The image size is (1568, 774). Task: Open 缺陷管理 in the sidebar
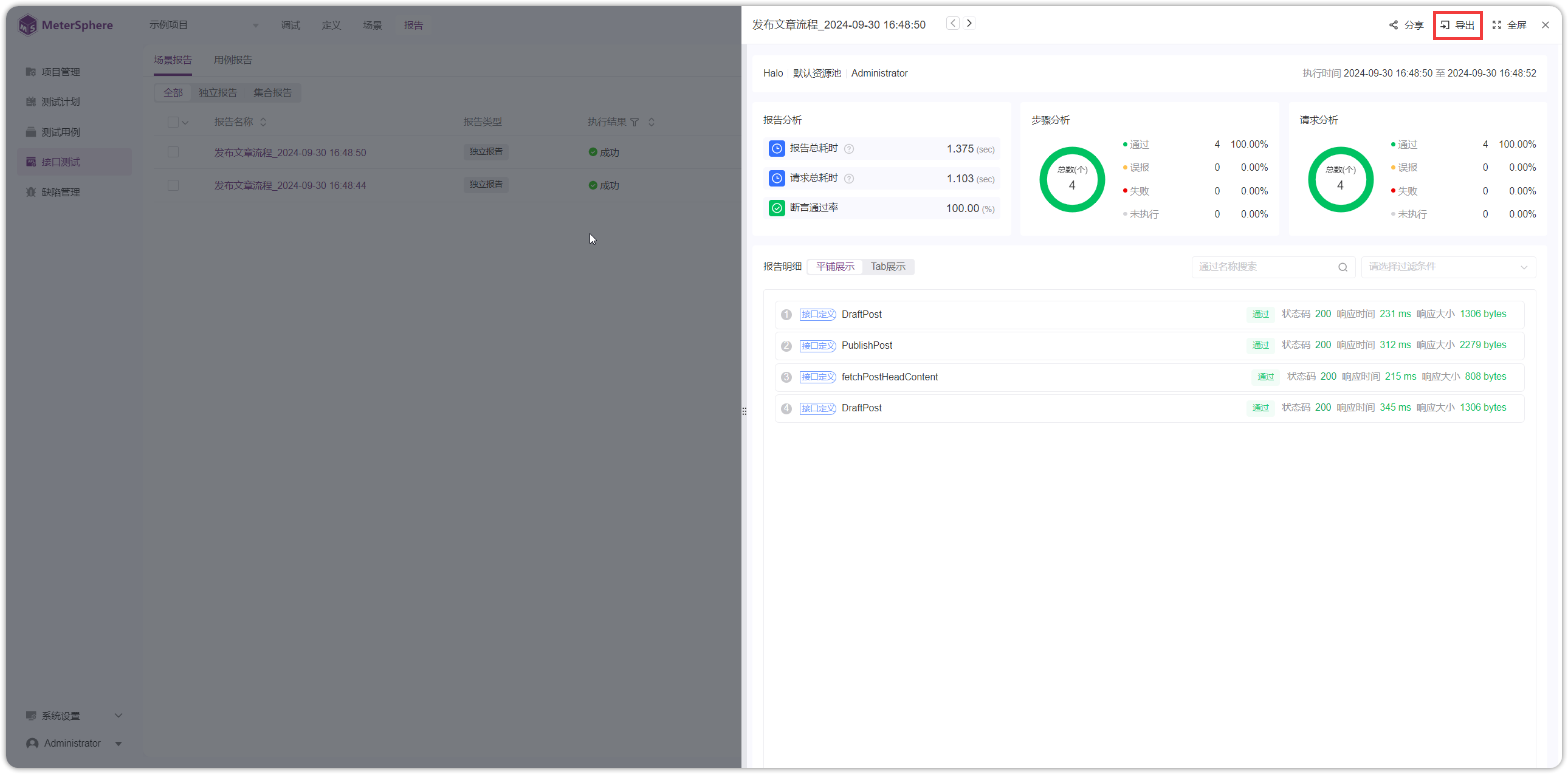click(x=74, y=192)
